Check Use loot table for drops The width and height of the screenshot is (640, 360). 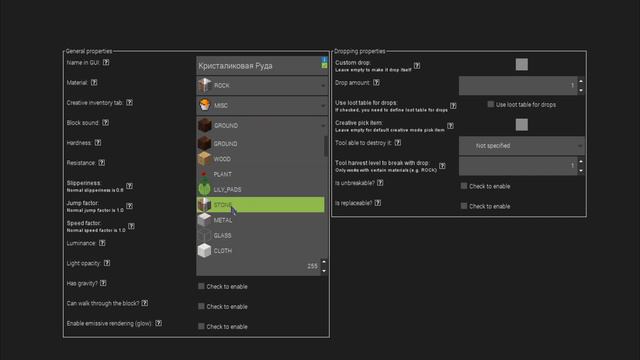click(x=491, y=104)
